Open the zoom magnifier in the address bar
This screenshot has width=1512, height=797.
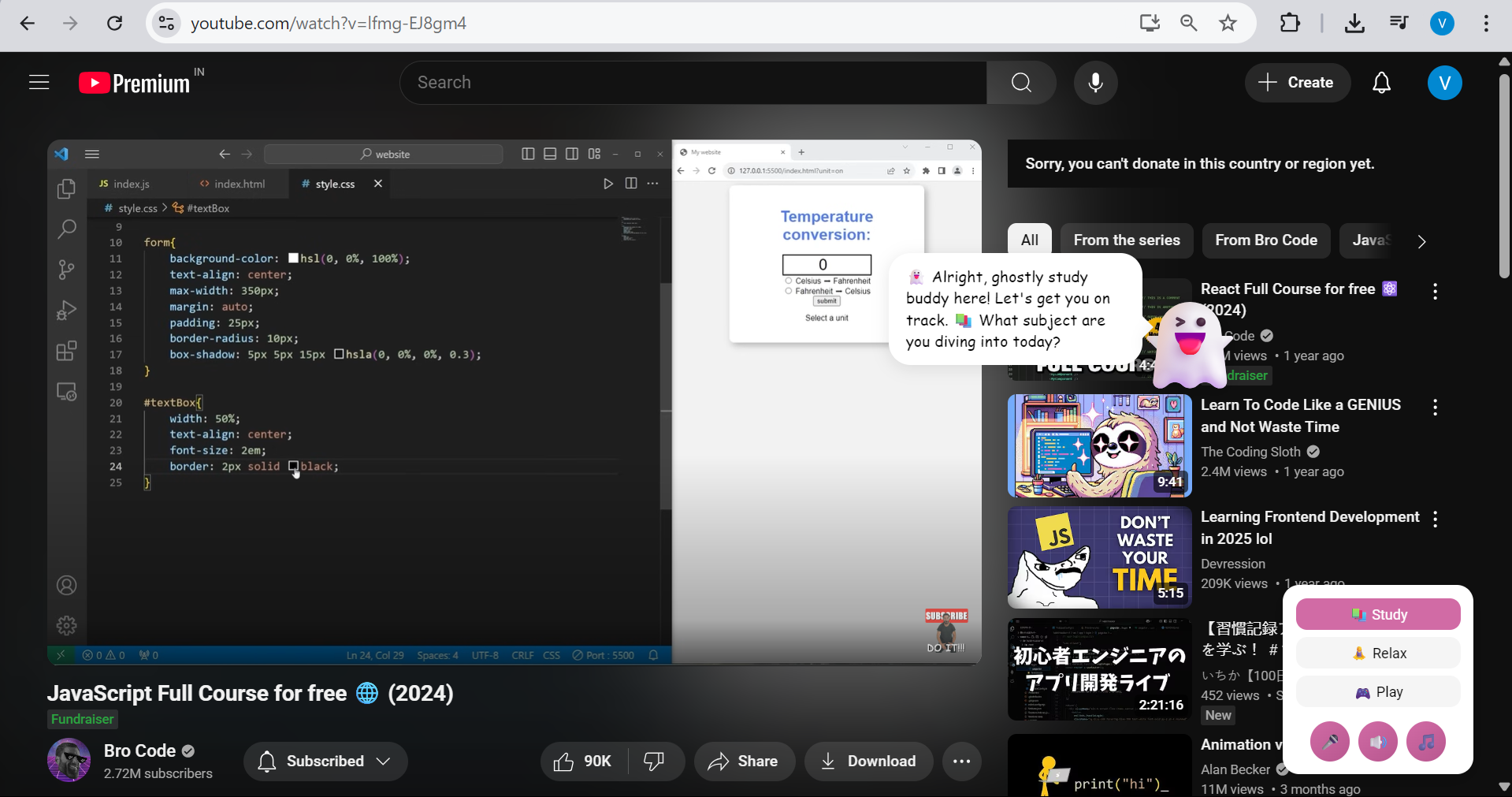tap(1189, 24)
